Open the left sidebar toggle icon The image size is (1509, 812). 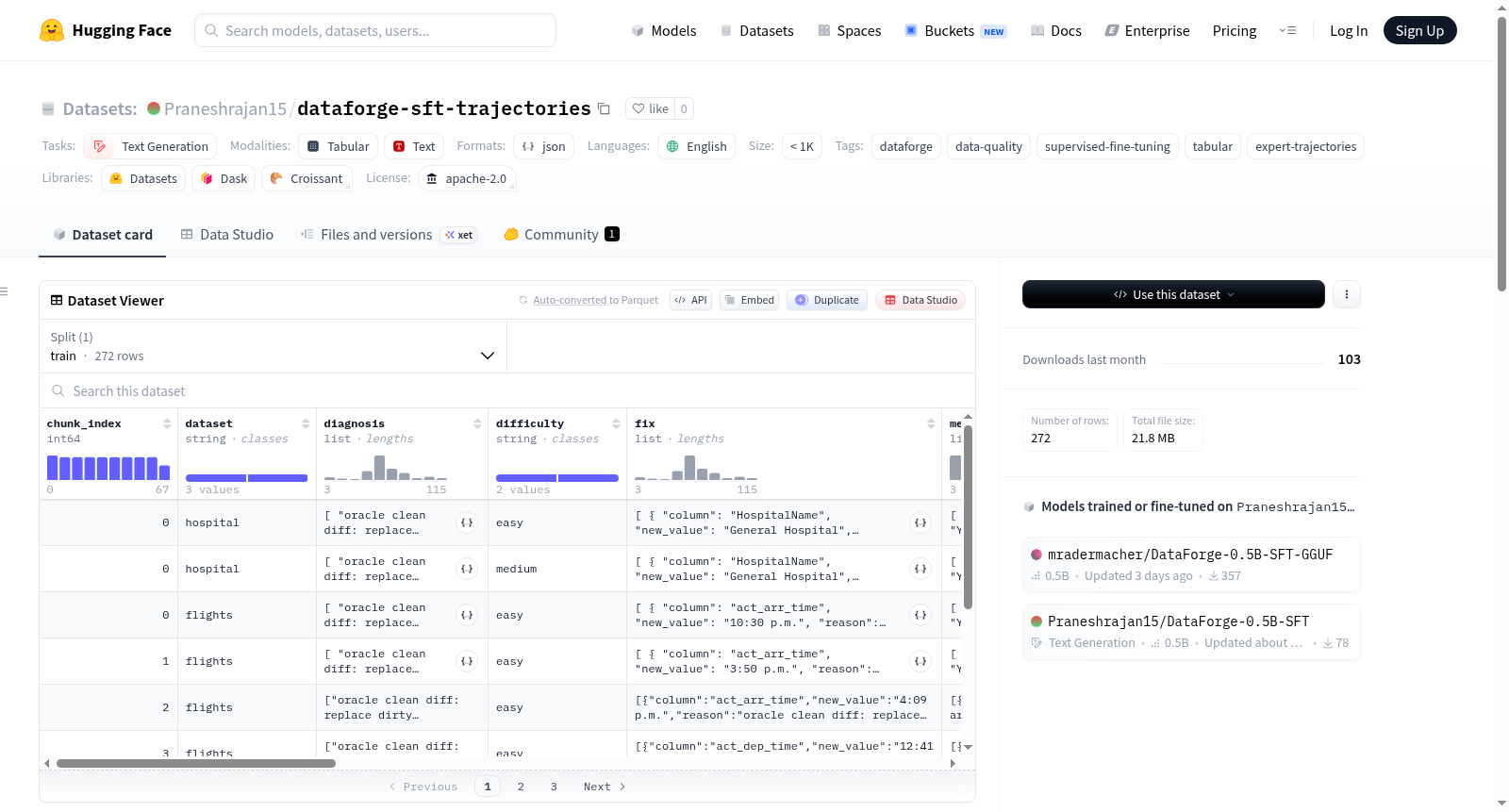point(4,291)
